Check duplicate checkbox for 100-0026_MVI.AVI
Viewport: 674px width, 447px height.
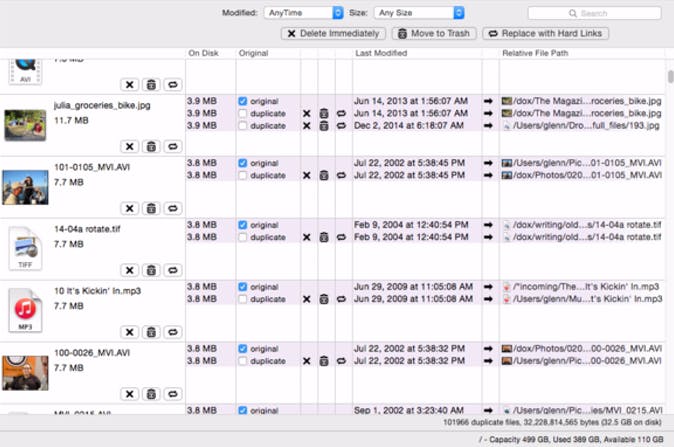tap(242, 361)
